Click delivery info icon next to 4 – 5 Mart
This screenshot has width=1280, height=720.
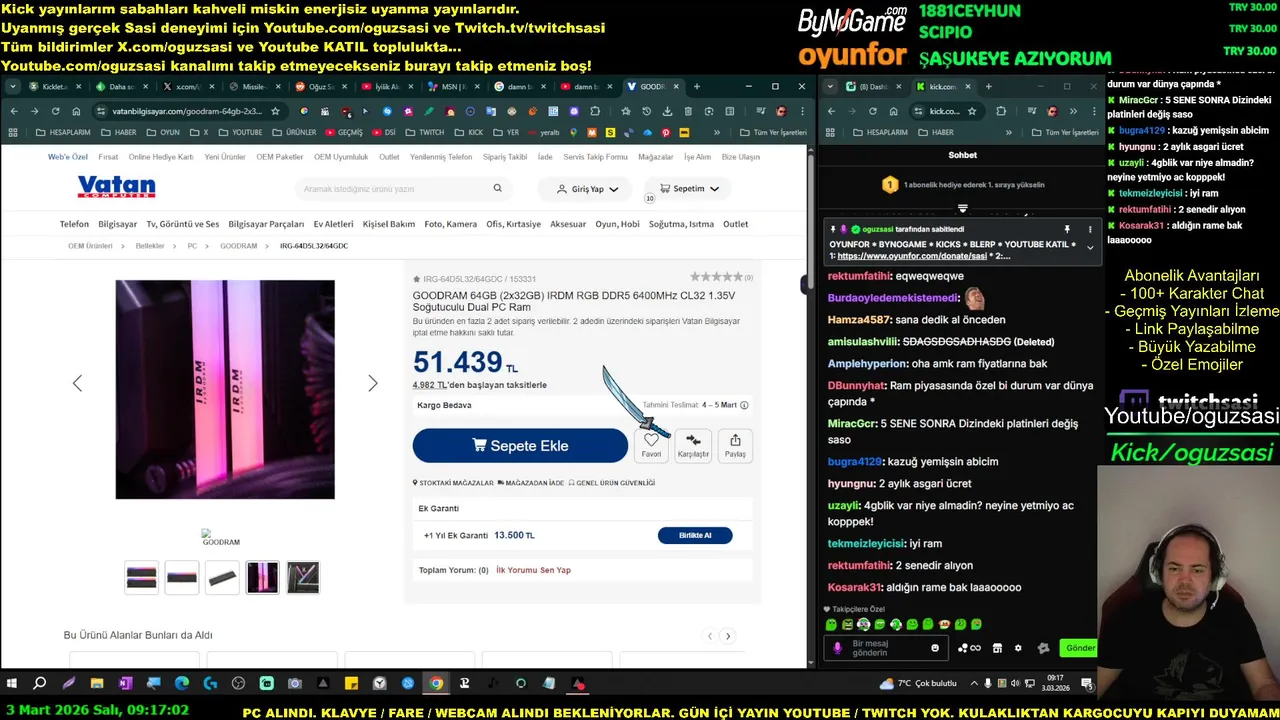pyautogui.click(x=744, y=405)
